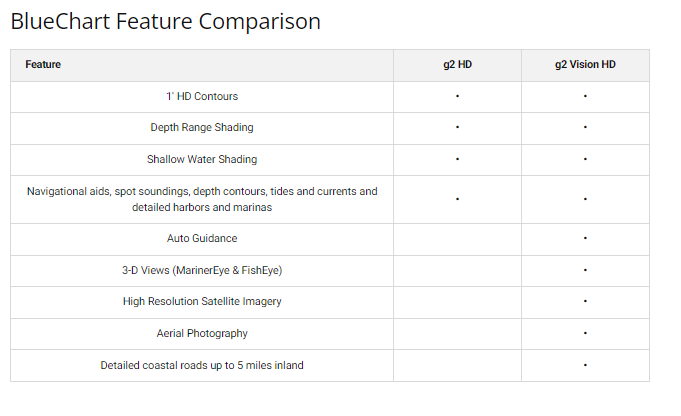Image resolution: width=681 pixels, height=416 pixels.
Task: Select the Feature column header
Action: 43,65
